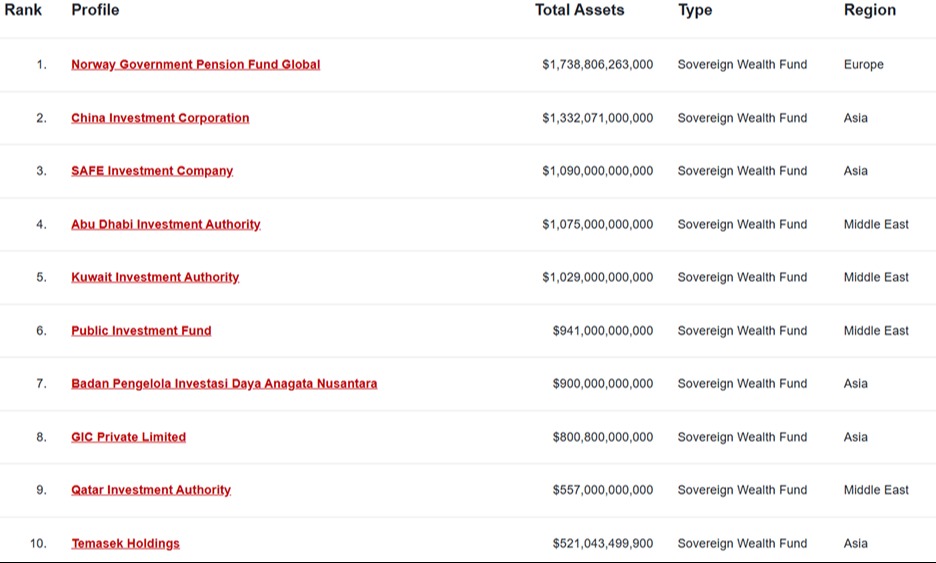Open Kuwait Investment Authority profile
936x563 pixels.
click(155, 278)
